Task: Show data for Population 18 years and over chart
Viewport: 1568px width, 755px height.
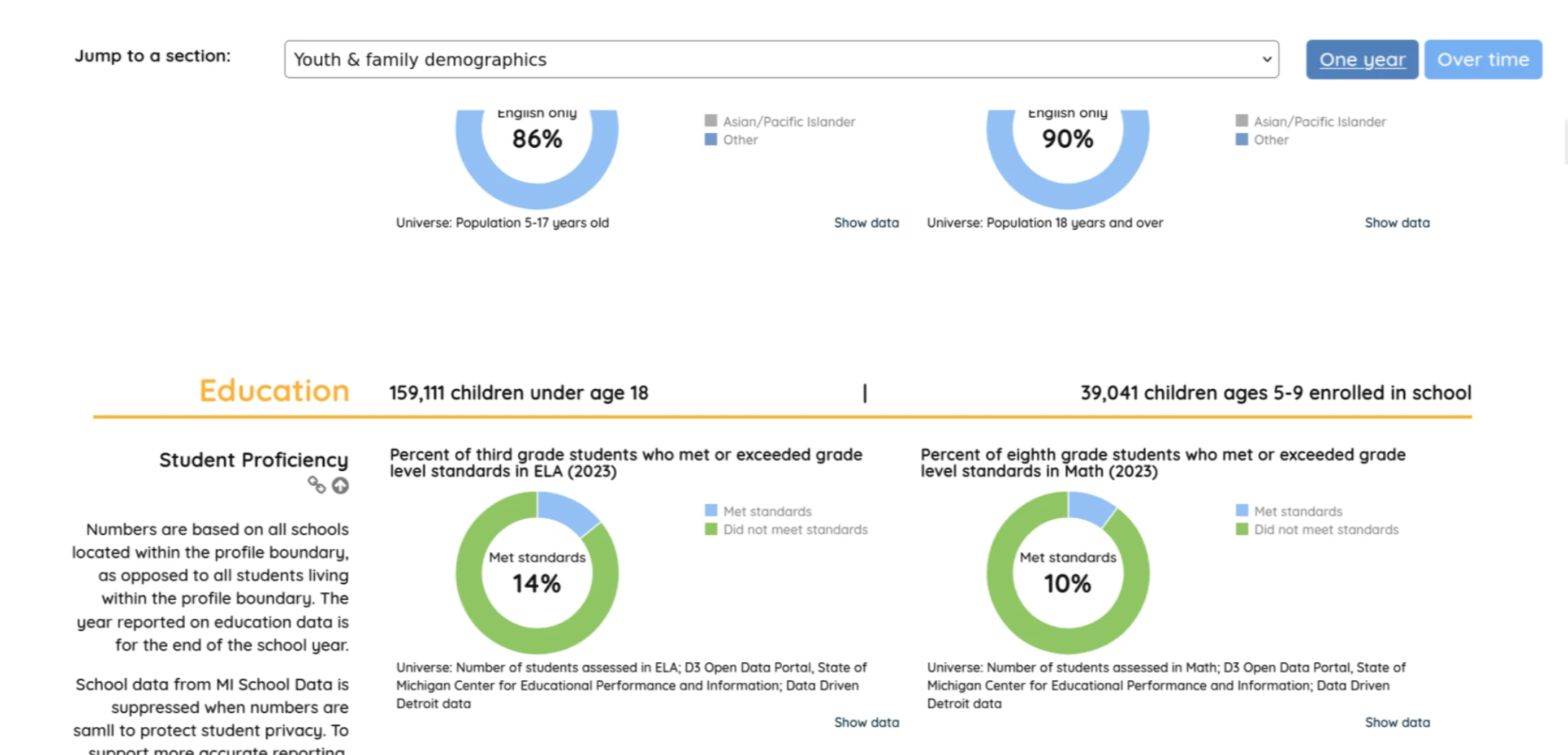Action: coord(1397,223)
